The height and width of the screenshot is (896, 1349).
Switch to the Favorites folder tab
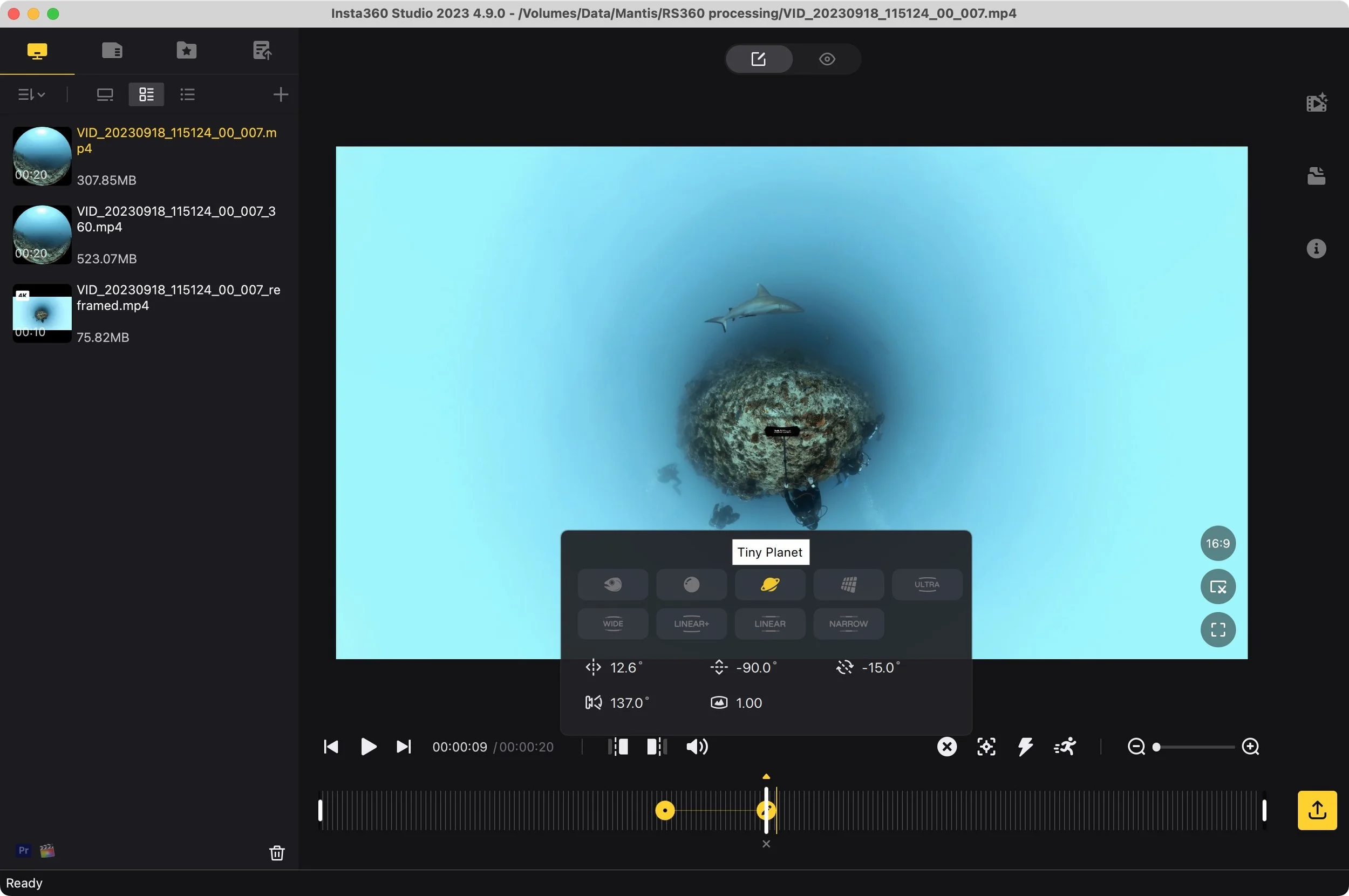tap(186, 50)
